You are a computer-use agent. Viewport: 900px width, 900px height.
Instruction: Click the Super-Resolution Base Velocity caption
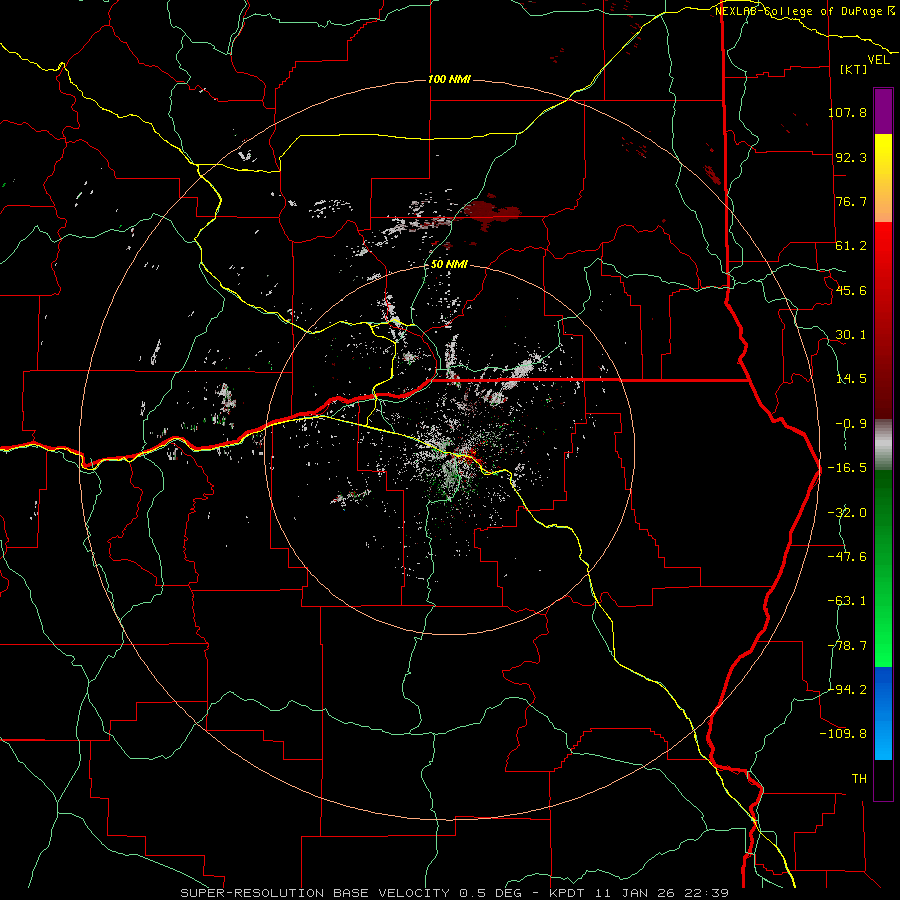click(x=454, y=893)
